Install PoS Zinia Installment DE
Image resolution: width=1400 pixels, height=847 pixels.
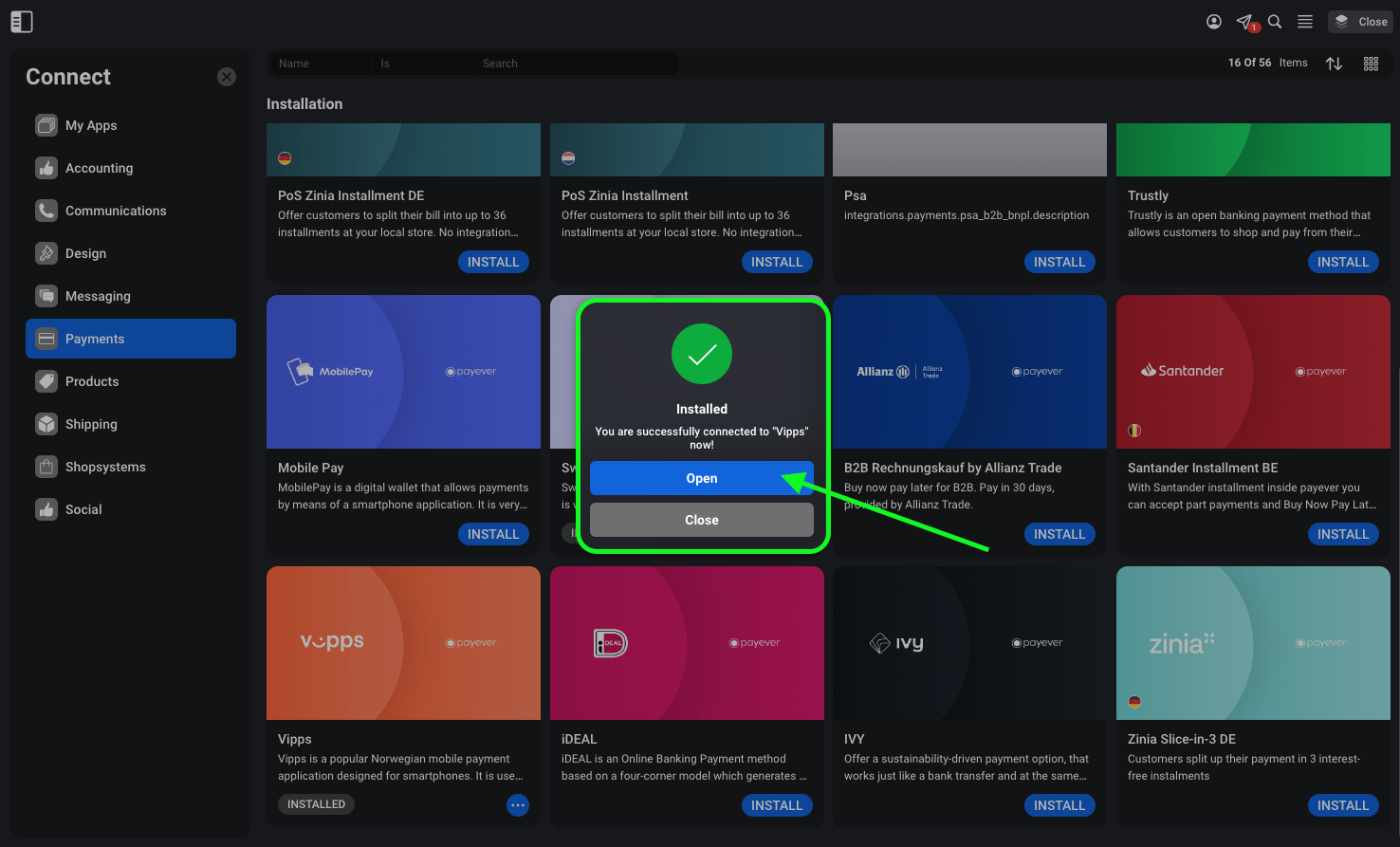click(x=493, y=262)
